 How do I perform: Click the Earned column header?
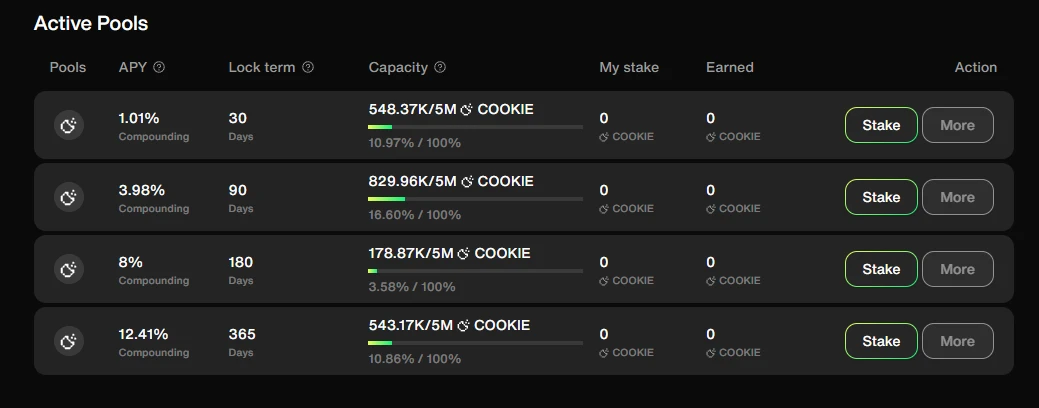[x=729, y=68]
